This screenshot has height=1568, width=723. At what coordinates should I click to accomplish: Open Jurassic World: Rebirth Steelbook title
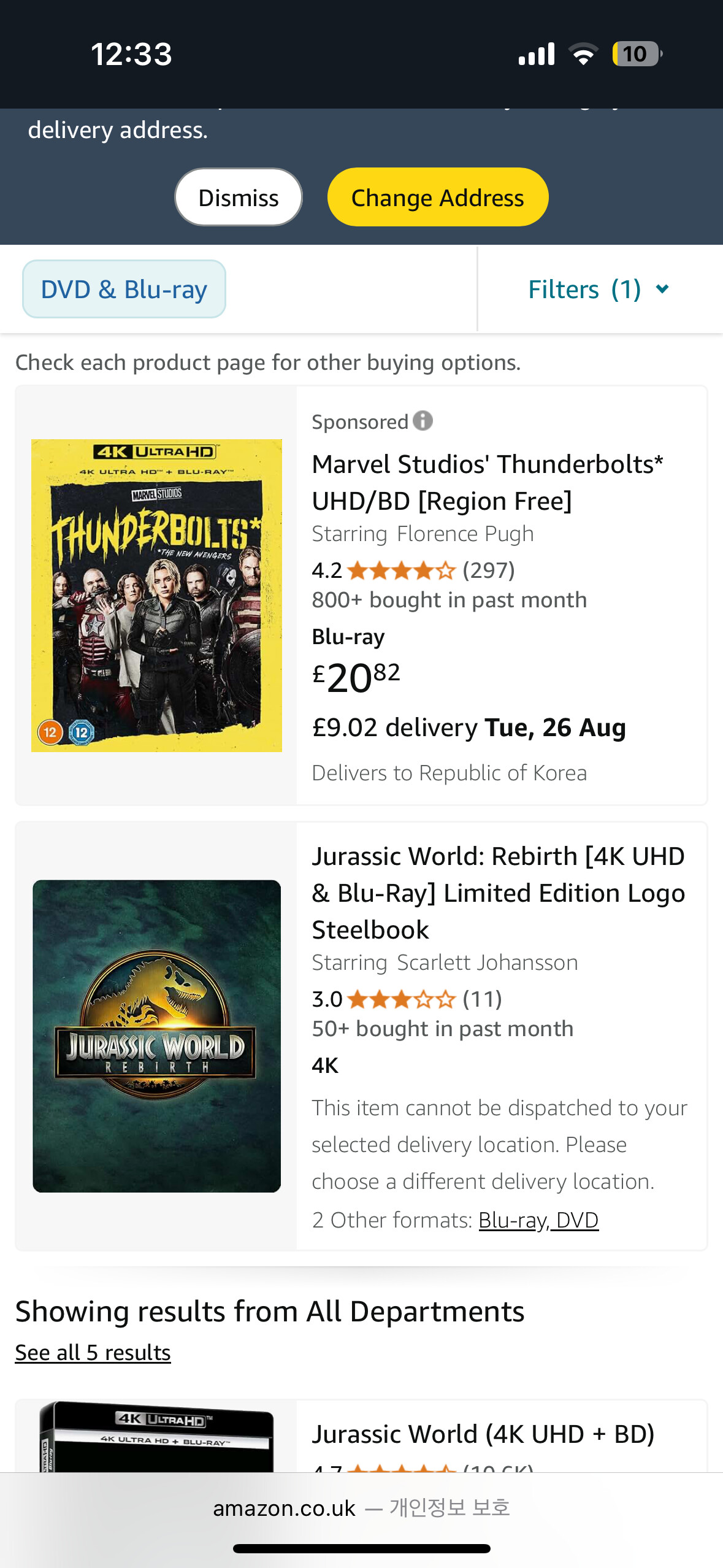tap(498, 893)
